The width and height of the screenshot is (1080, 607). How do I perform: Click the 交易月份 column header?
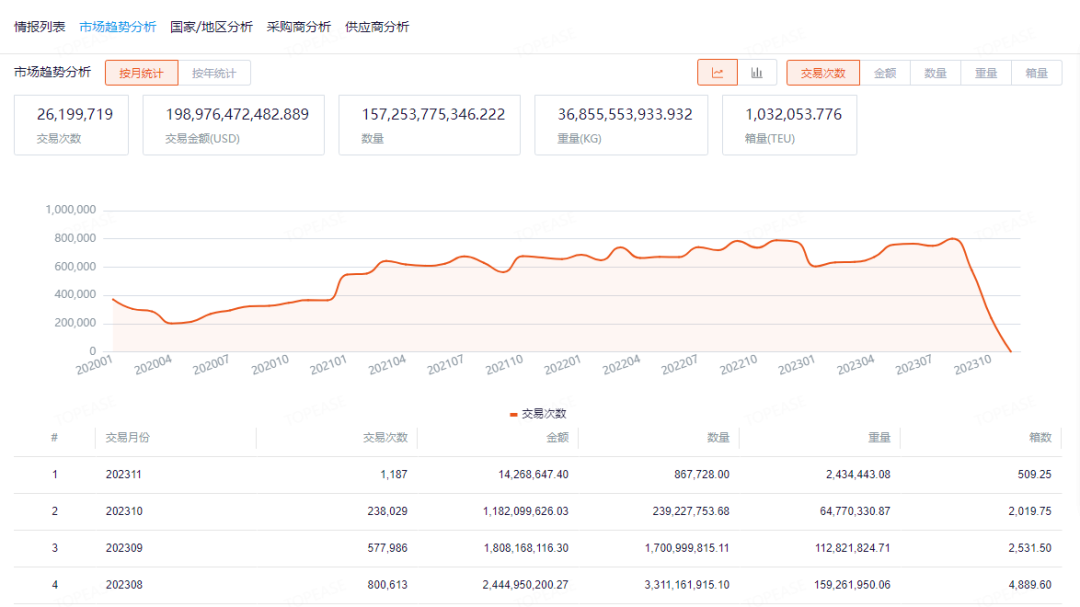(127, 438)
